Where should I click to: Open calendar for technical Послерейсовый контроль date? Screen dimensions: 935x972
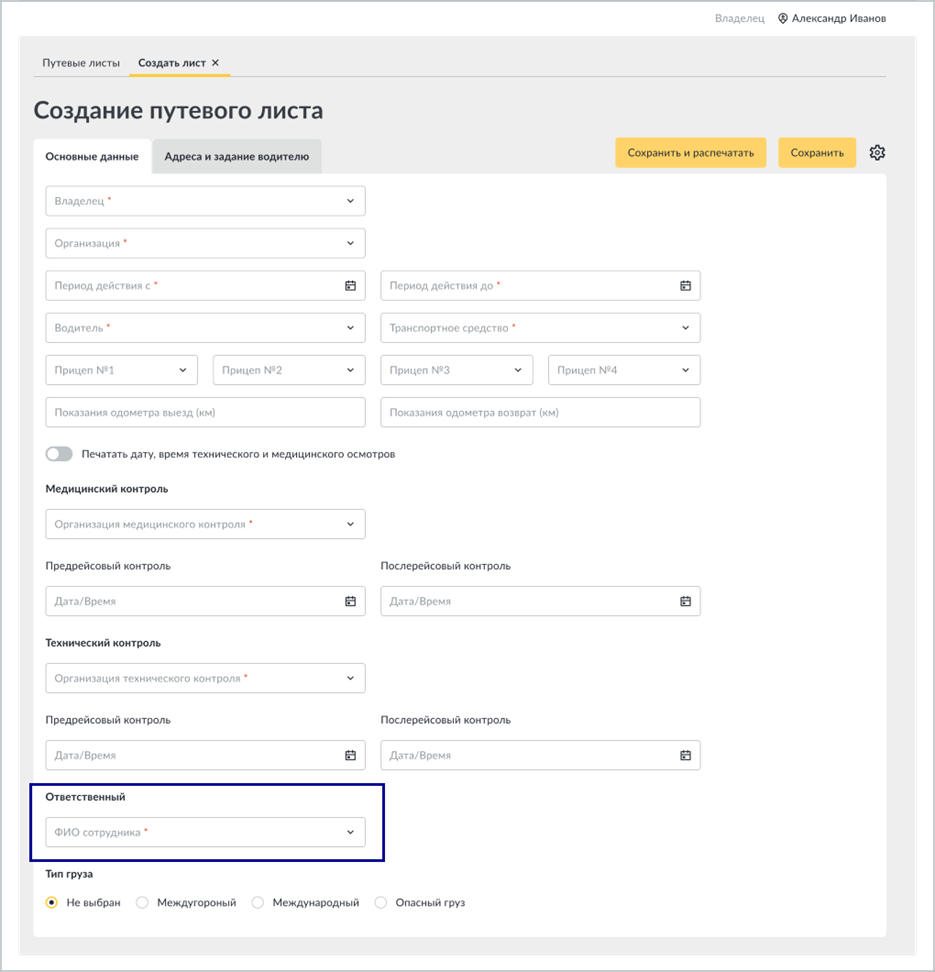(685, 755)
